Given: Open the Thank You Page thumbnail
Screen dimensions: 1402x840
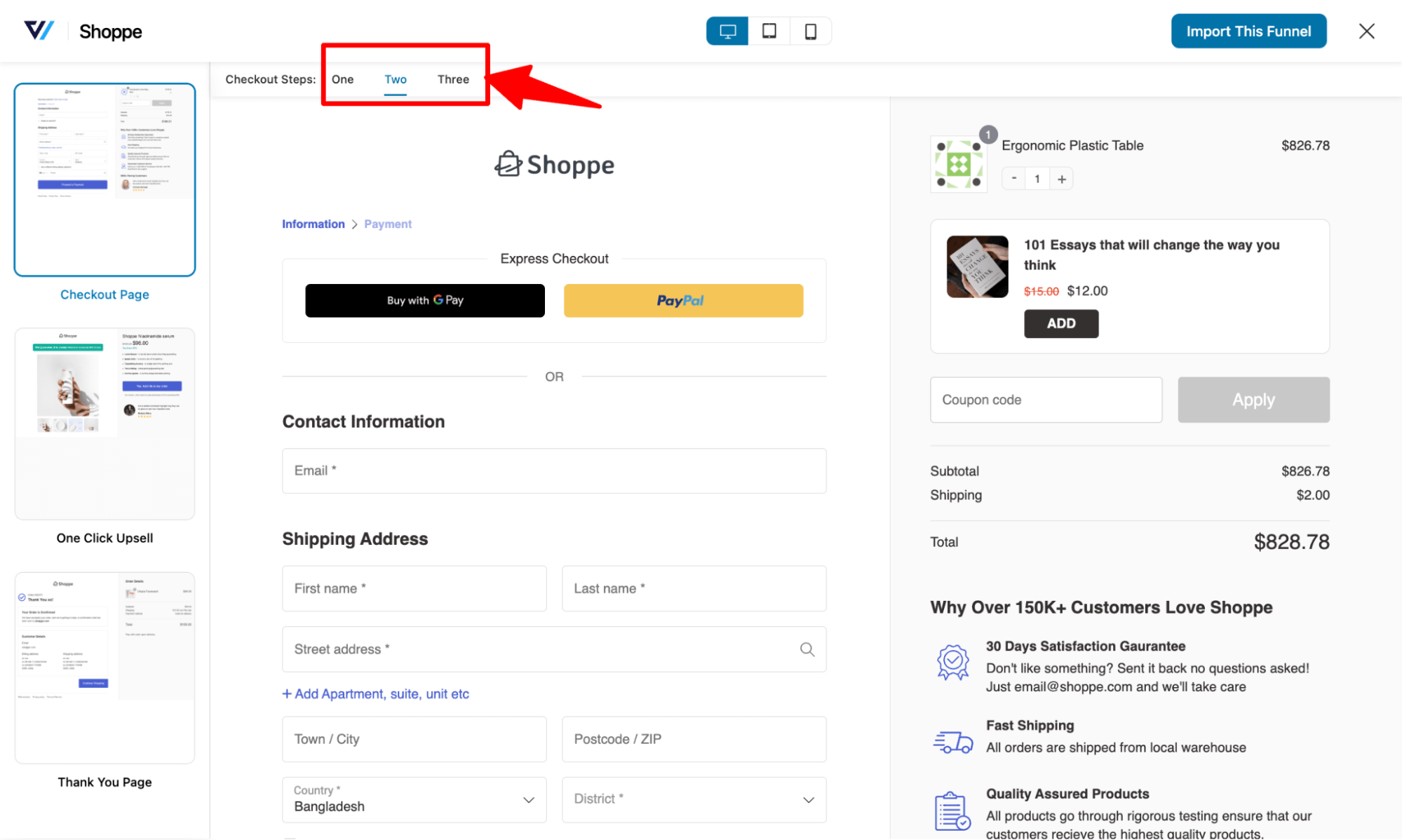Looking at the screenshot, I should coord(105,668).
